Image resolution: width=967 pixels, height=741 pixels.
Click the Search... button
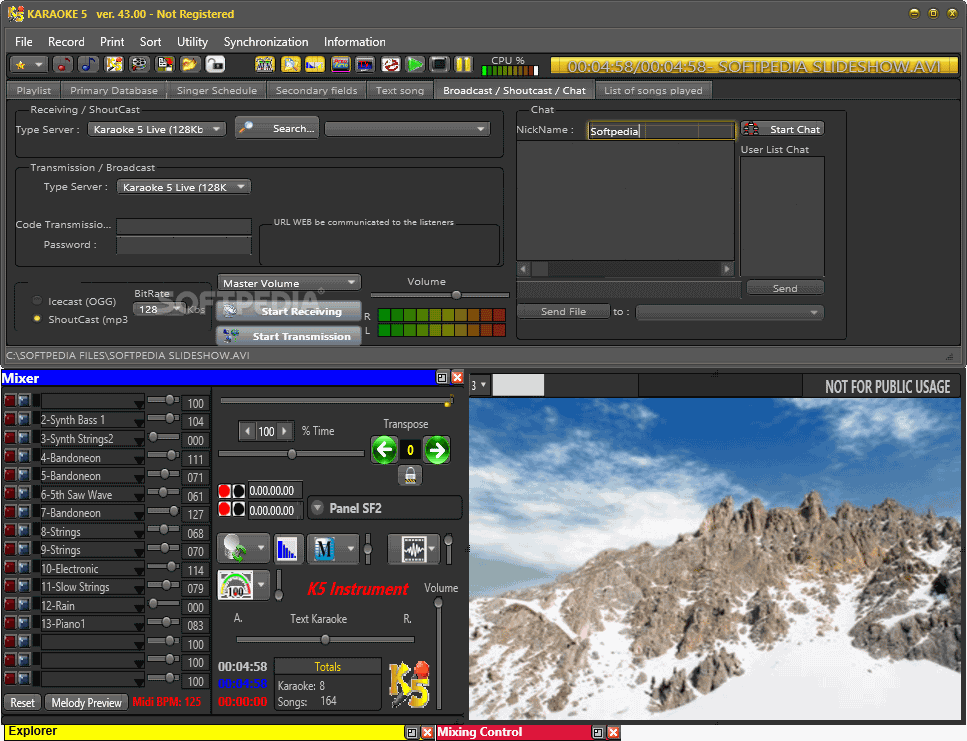point(277,128)
